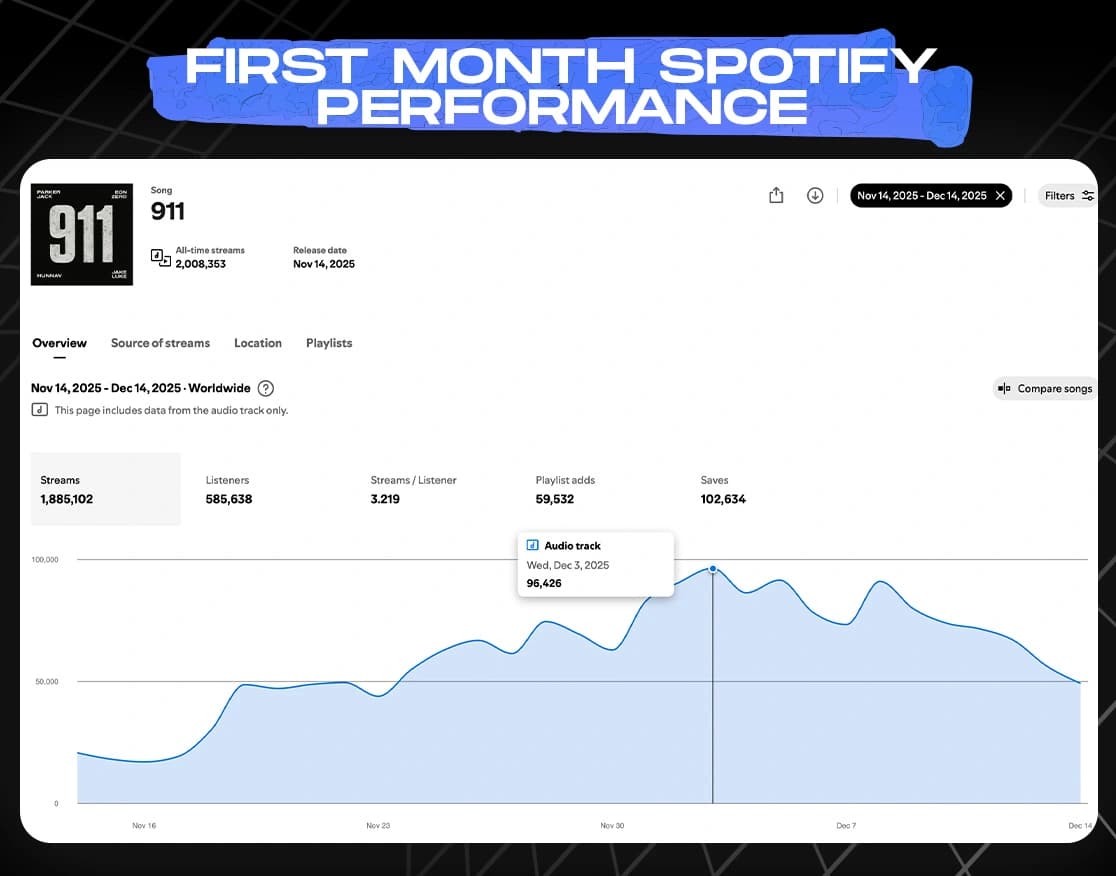Click the Dec 7 axis label
Screen dimensions: 1116x876
[x=846, y=825]
